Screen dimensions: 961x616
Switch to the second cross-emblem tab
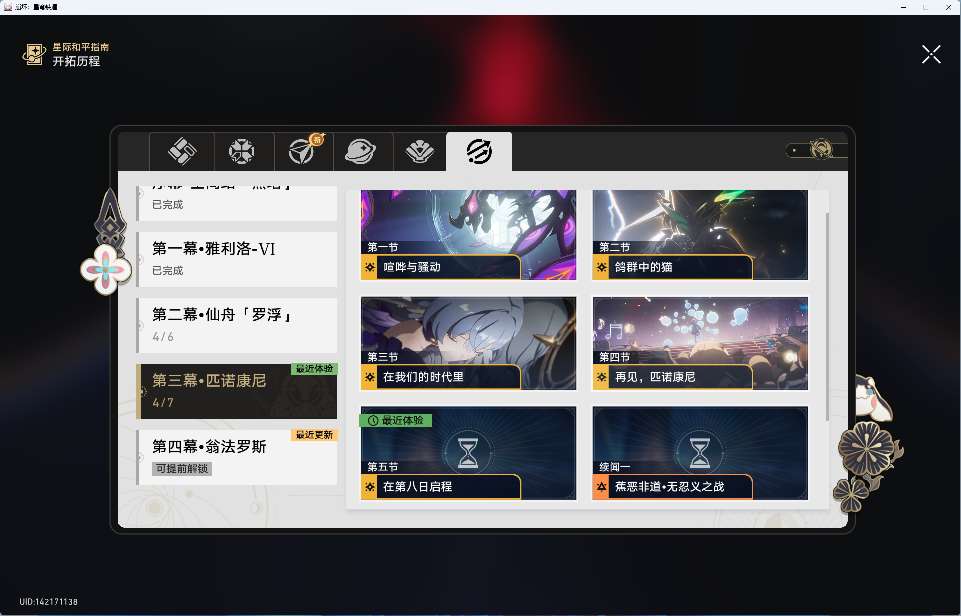point(241,151)
